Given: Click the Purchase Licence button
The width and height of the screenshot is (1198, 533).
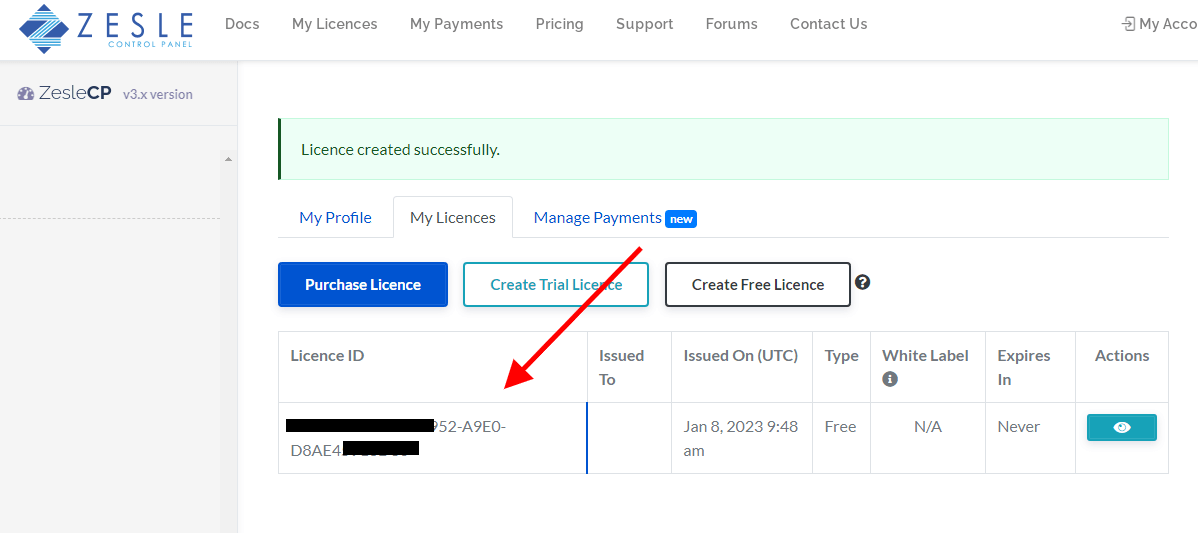Looking at the screenshot, I should tap(363, 285).
